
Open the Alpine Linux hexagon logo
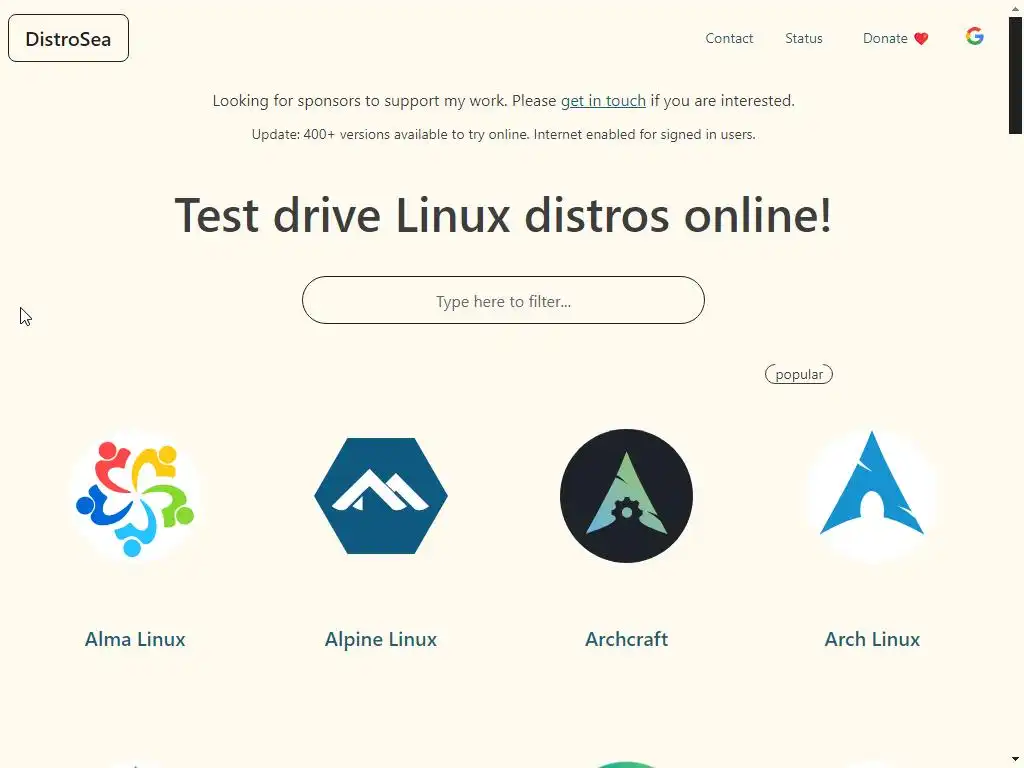coord(381,496)
